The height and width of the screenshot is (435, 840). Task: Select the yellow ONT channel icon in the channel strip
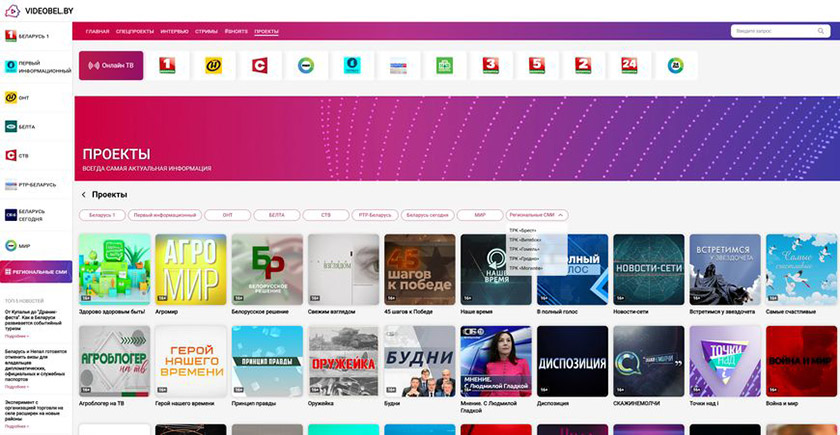[x=214, y=66]
